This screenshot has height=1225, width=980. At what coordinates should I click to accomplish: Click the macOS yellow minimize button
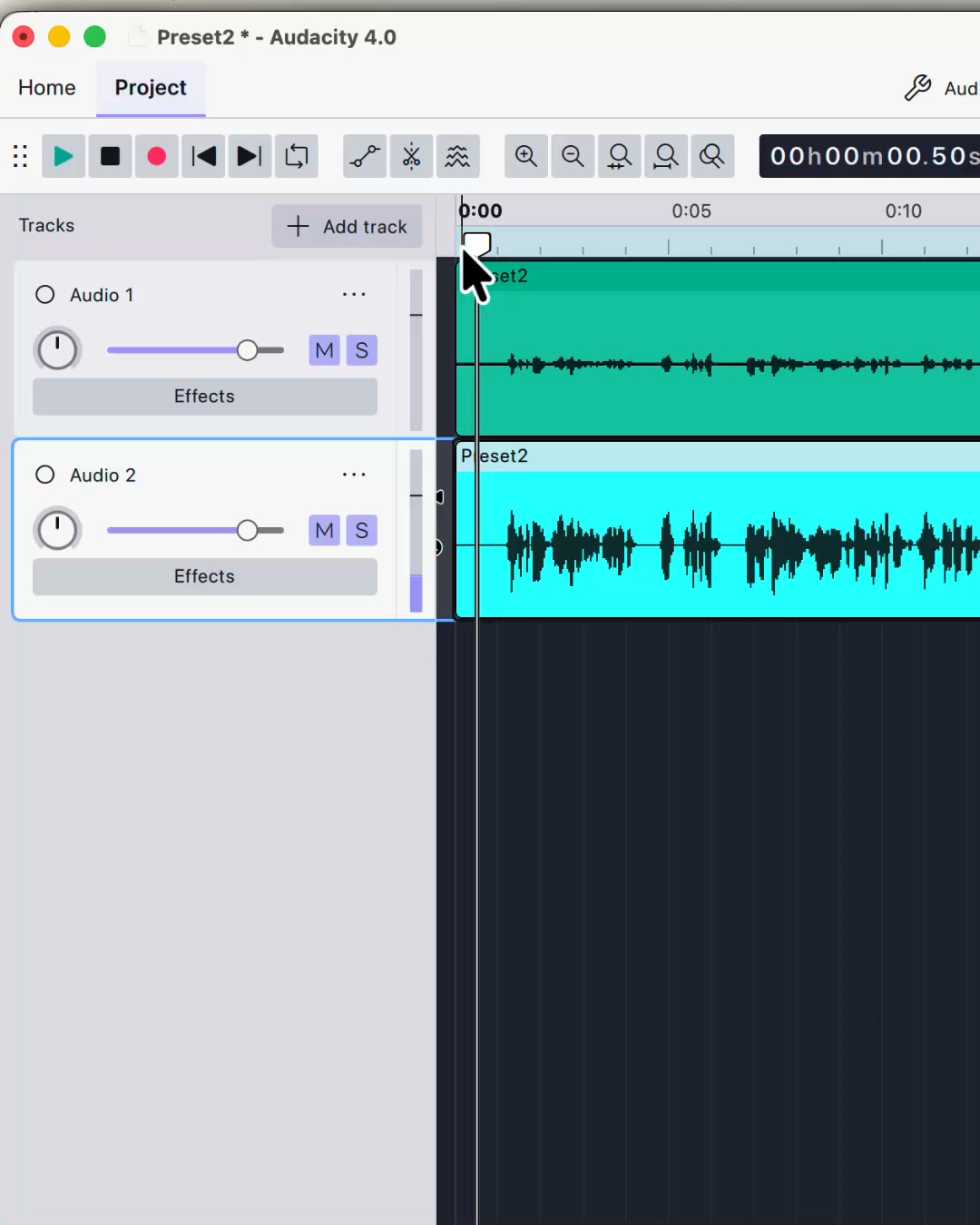click(x=59, y=36)
